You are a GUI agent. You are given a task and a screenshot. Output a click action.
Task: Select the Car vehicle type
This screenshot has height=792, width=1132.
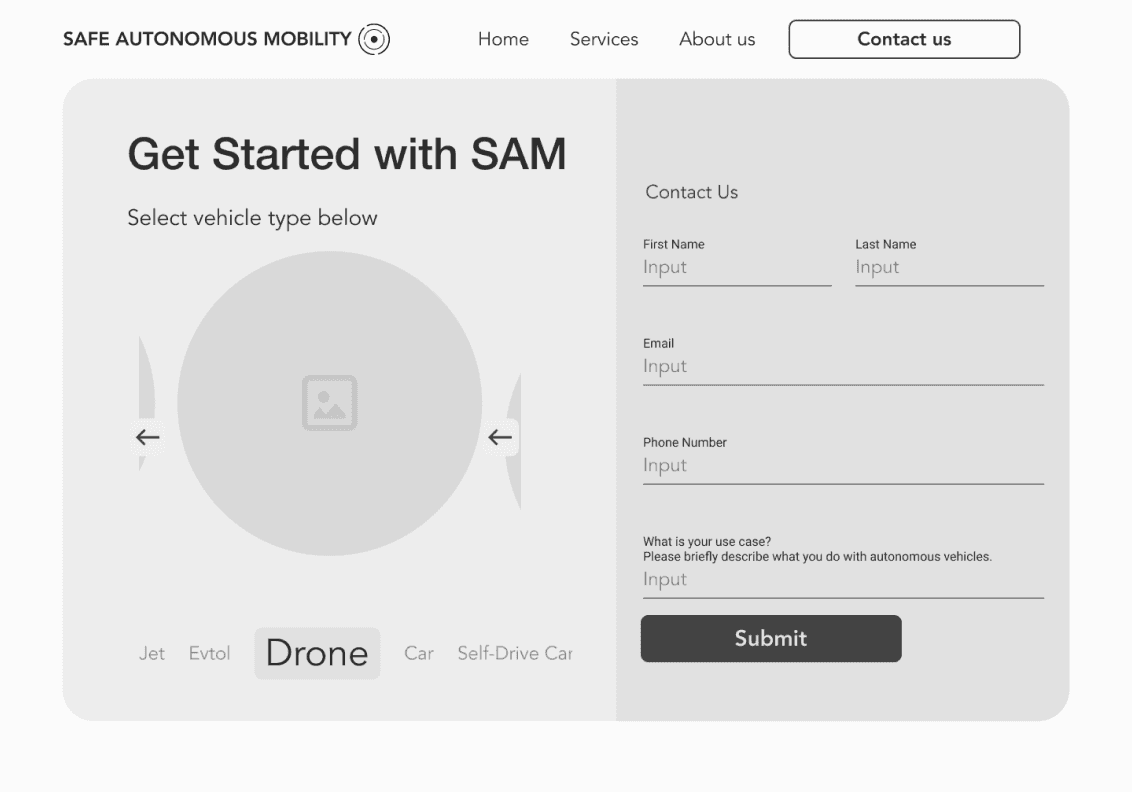pos(419,653)
